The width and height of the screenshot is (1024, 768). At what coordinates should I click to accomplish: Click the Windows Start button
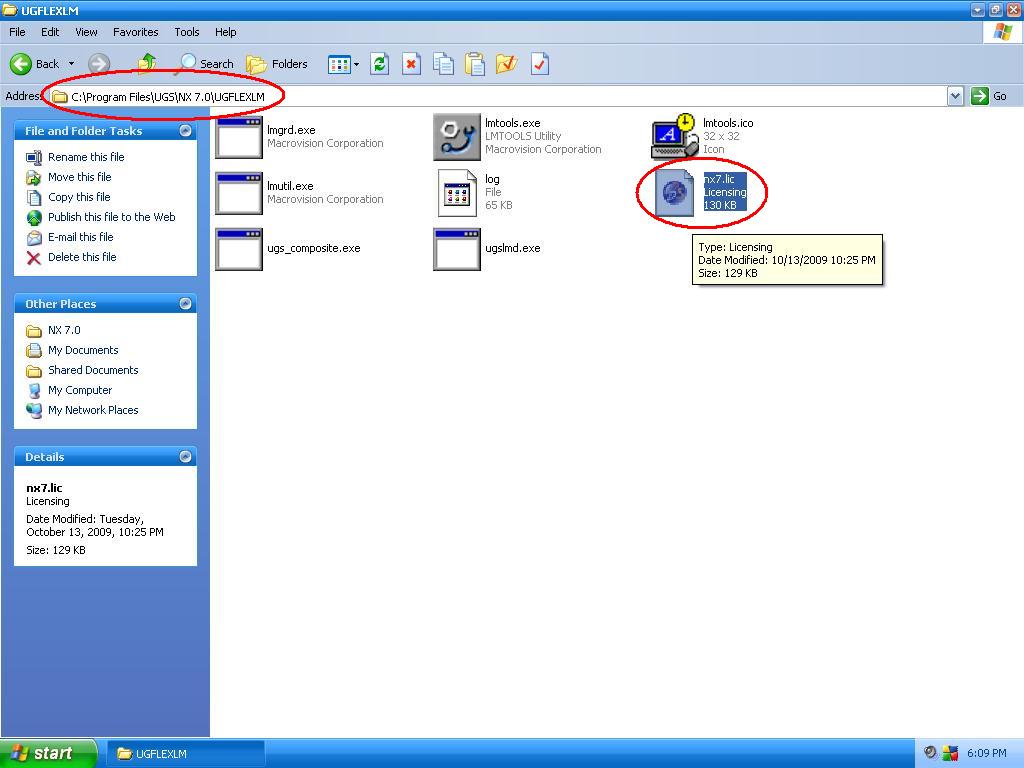click(x=48, y=754)
